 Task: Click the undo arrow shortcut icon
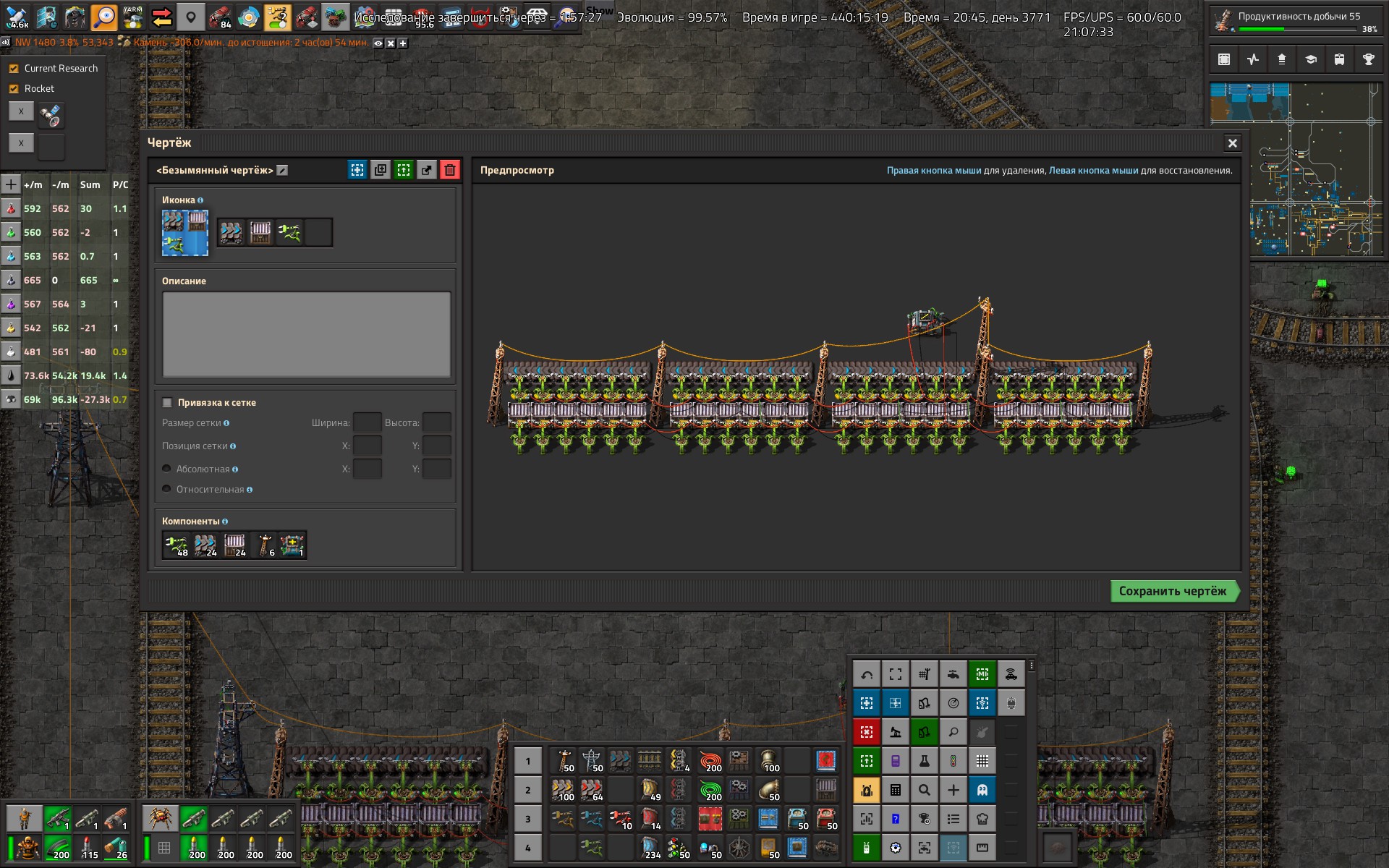pyautogui.click(x=867, y=674)
